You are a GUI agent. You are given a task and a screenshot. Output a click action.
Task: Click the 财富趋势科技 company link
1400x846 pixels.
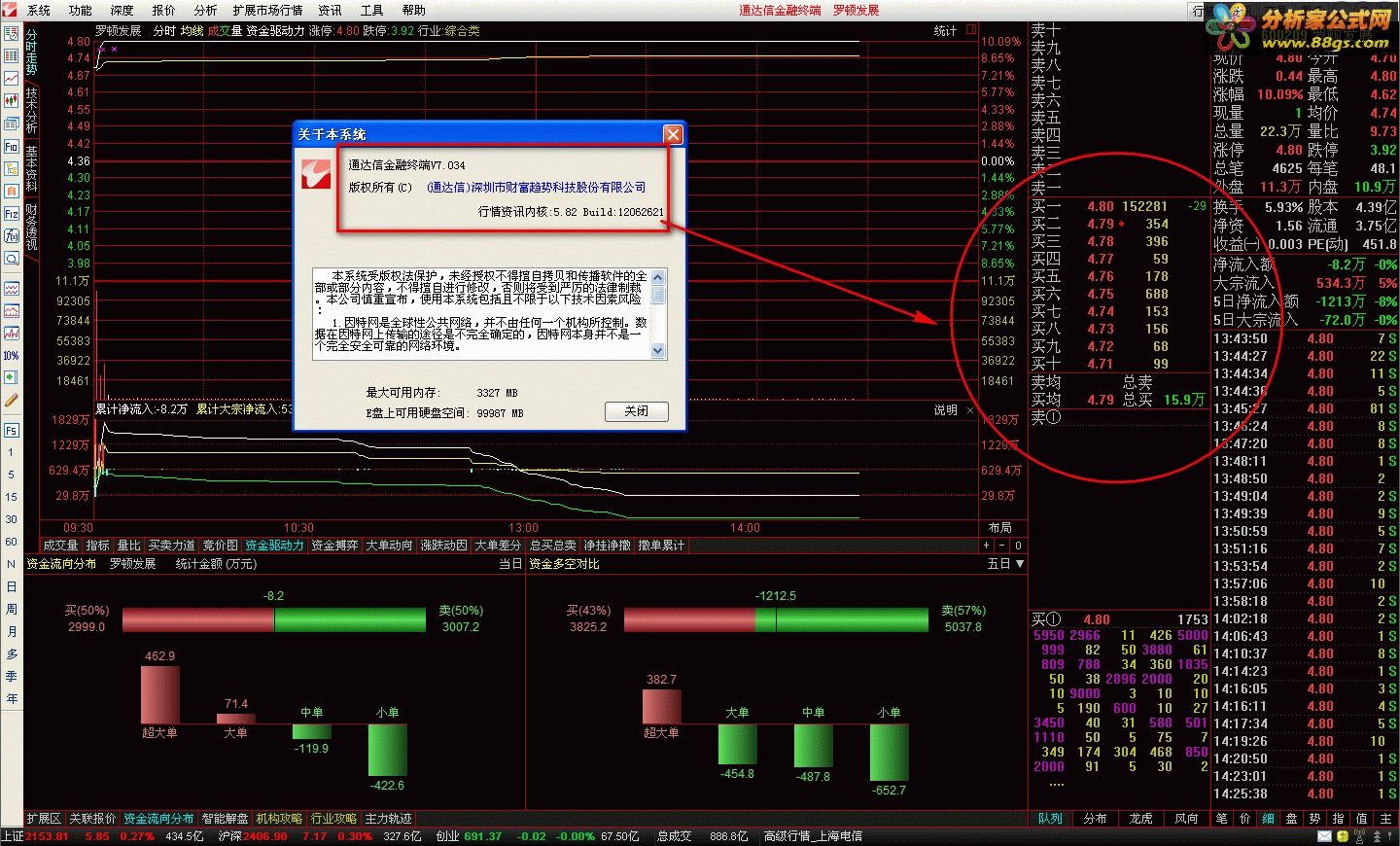click(x=537, y=188)
